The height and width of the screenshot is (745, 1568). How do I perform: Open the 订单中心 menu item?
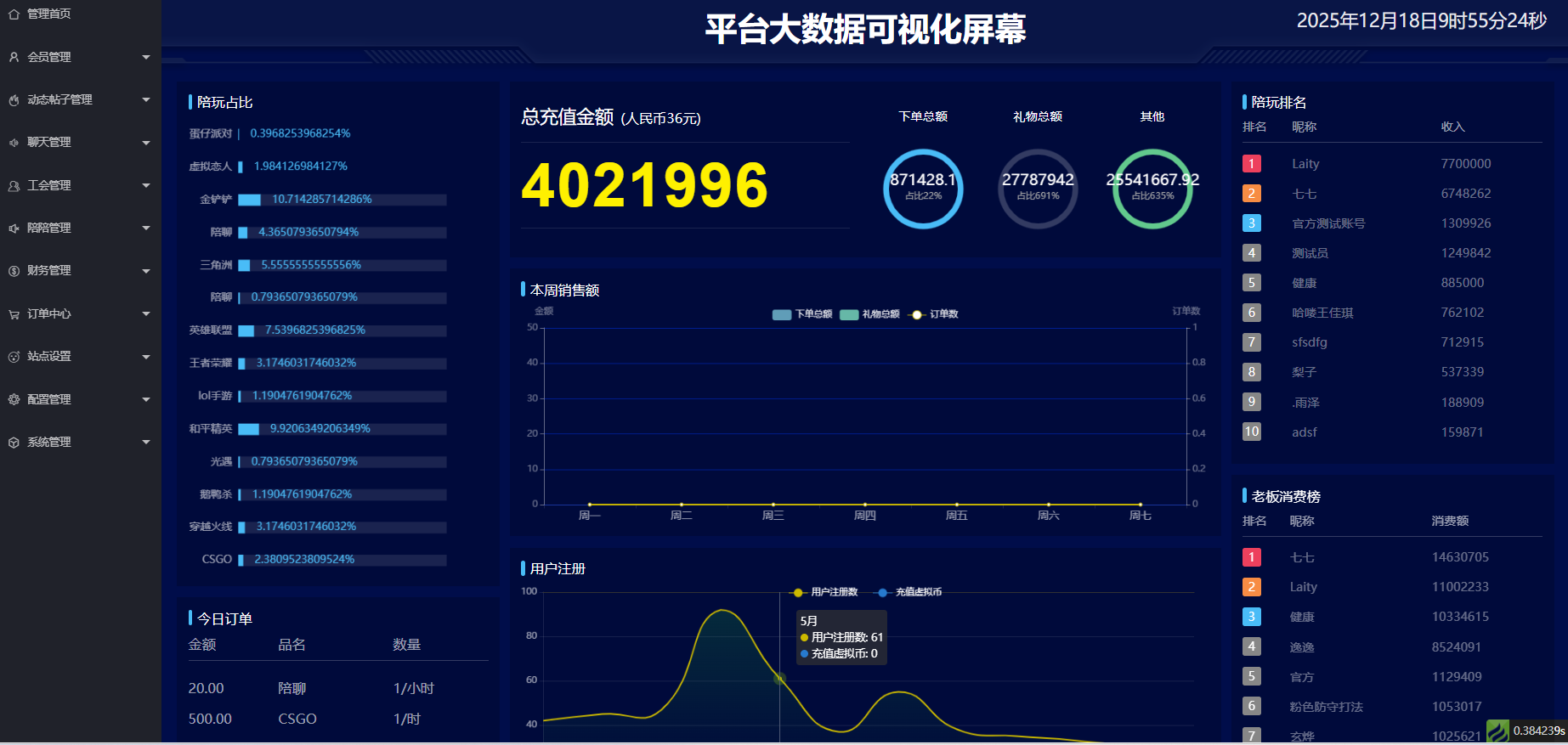coord(49,313)
